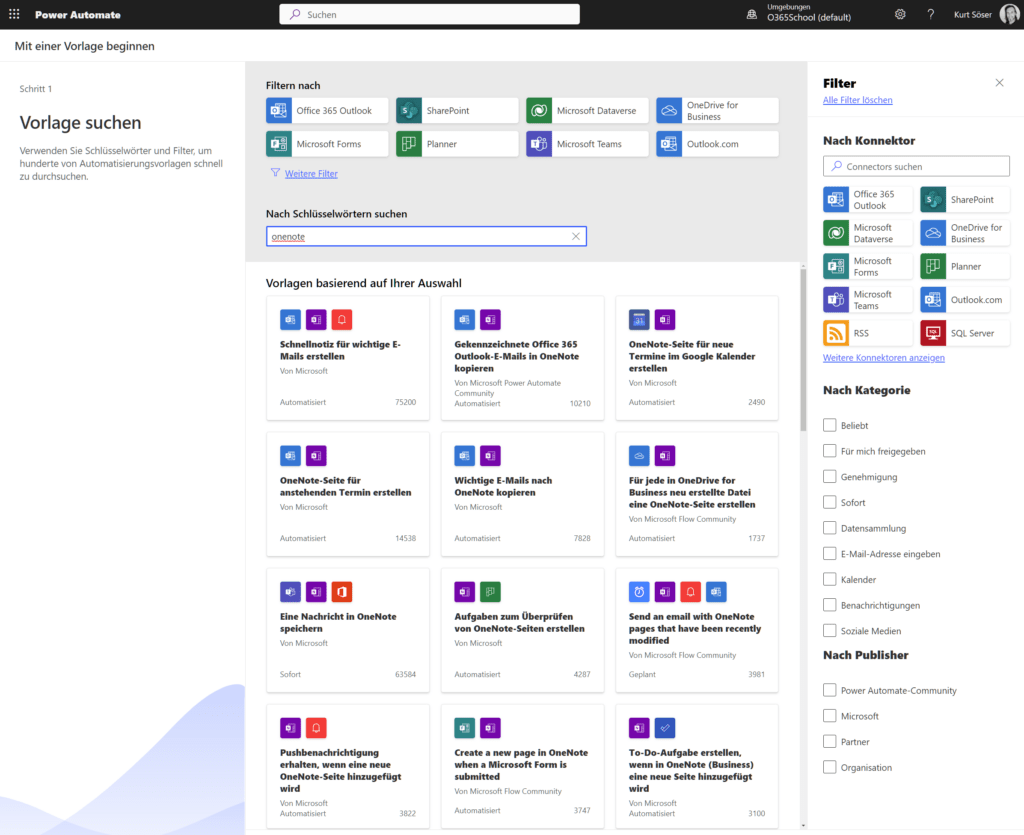Filter by Microsoft Forms in top filter row
This screenshot has width=1024, height=835.
point(327,144)
